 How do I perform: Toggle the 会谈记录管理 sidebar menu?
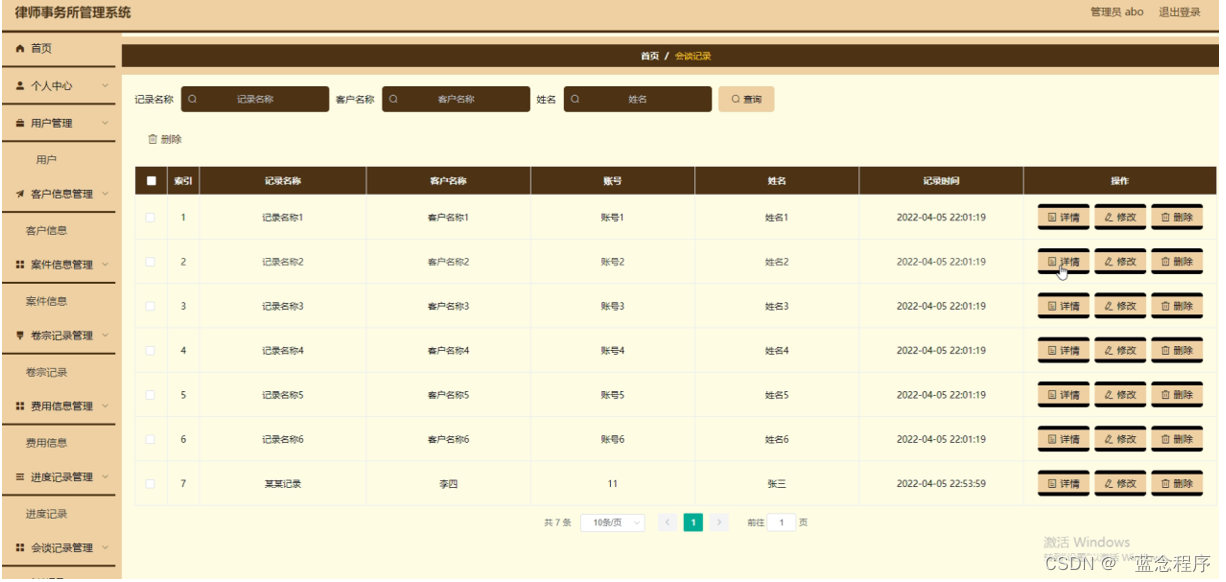[x=60, y=548]
